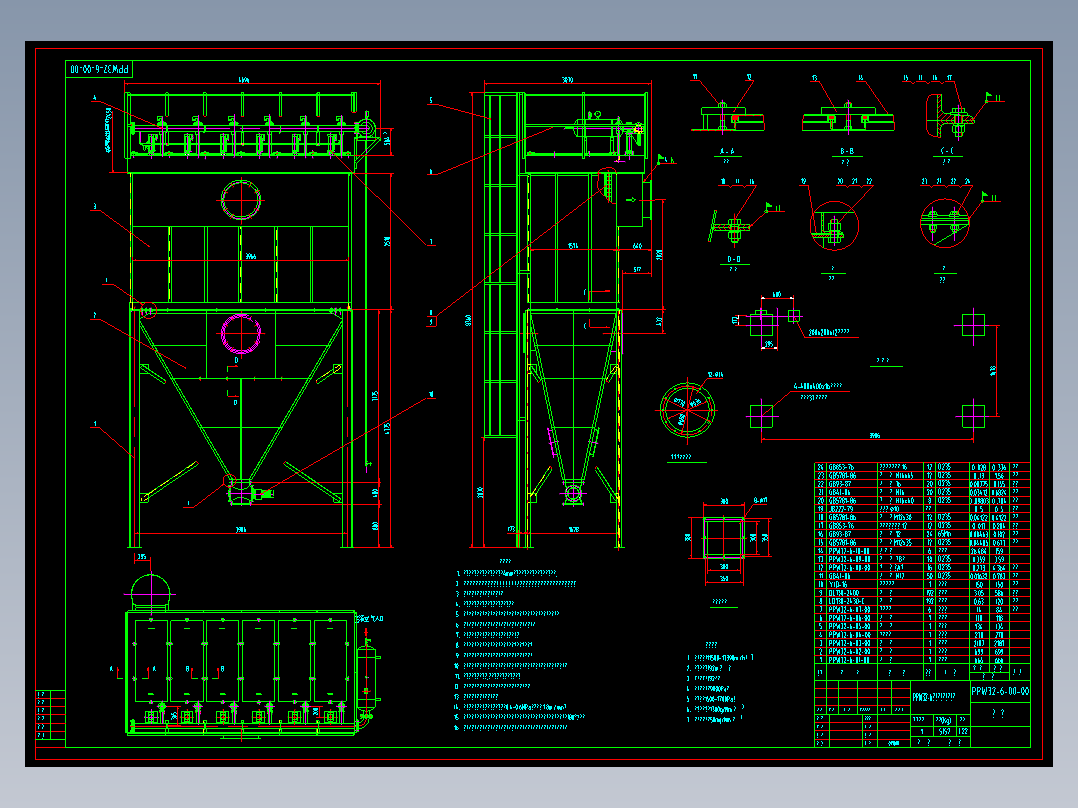Click the first numbered technical requirement note
Image resolution: width=1078 pixels, height=808 pixels.
pyautogui.click(x=507, y=573)
